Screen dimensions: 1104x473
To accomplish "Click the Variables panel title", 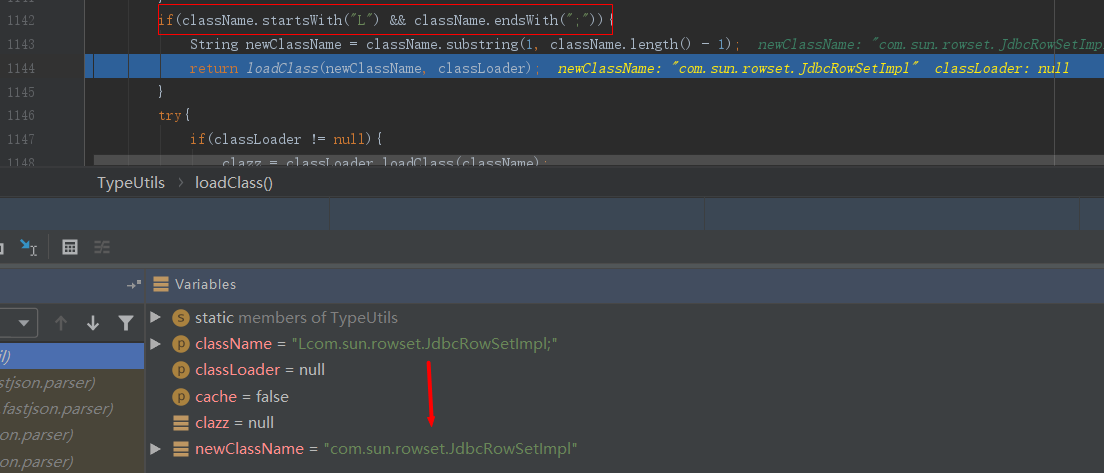I will click(x=205, y=285).
